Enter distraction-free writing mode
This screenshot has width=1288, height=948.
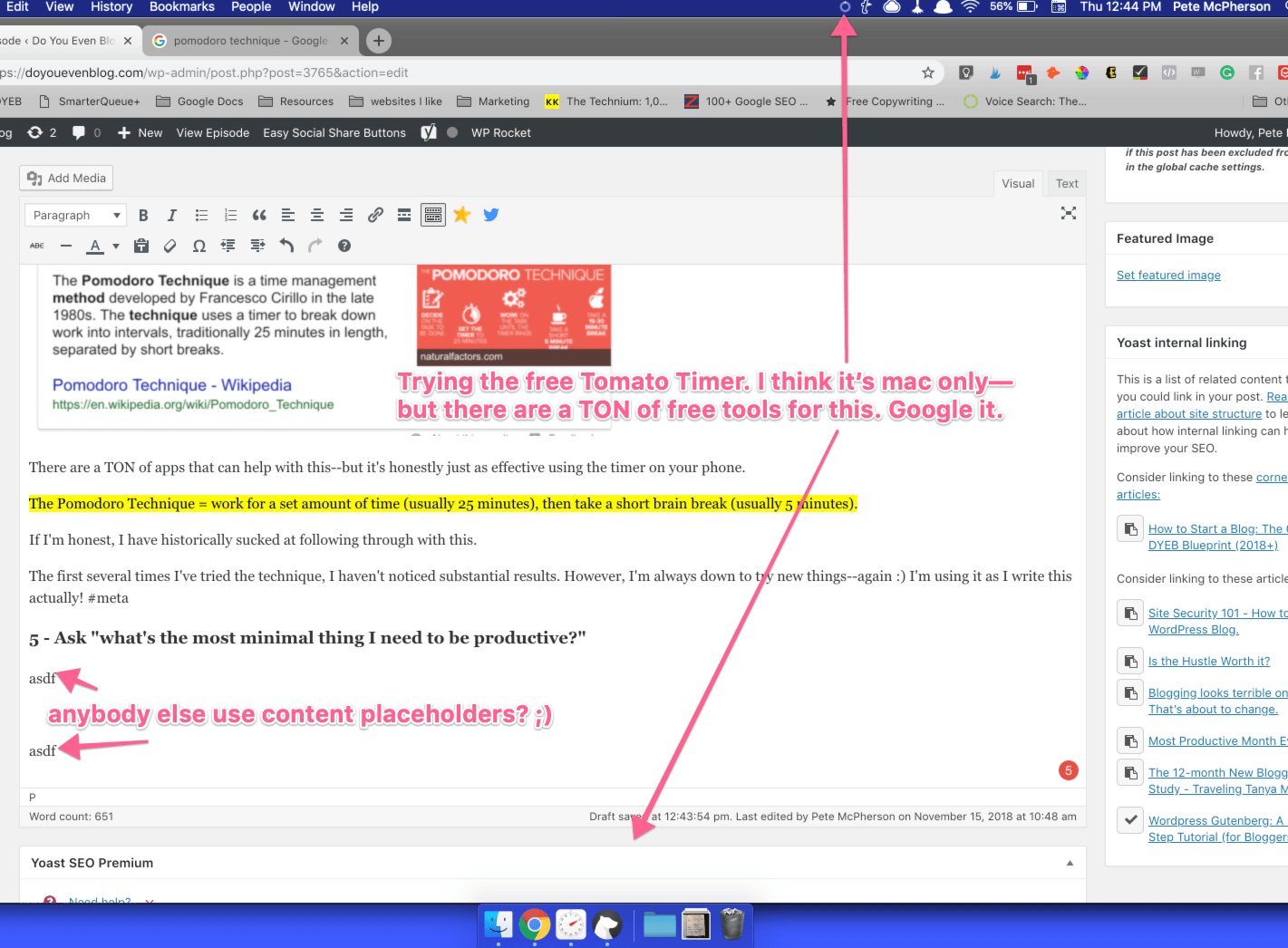(1069, 213)
